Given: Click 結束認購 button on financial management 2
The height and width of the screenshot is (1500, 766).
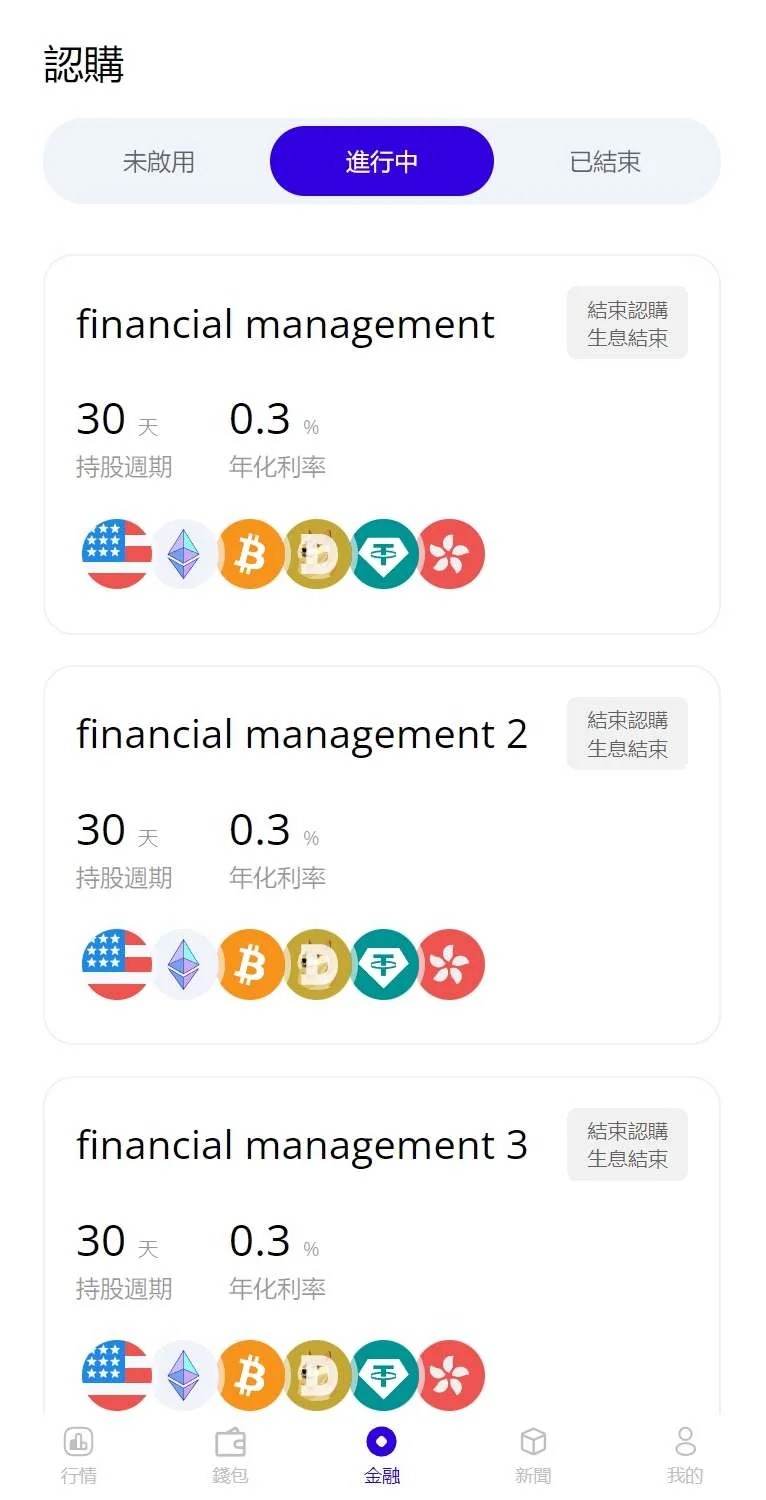Looking at the screenshot, I should (627, 734).
